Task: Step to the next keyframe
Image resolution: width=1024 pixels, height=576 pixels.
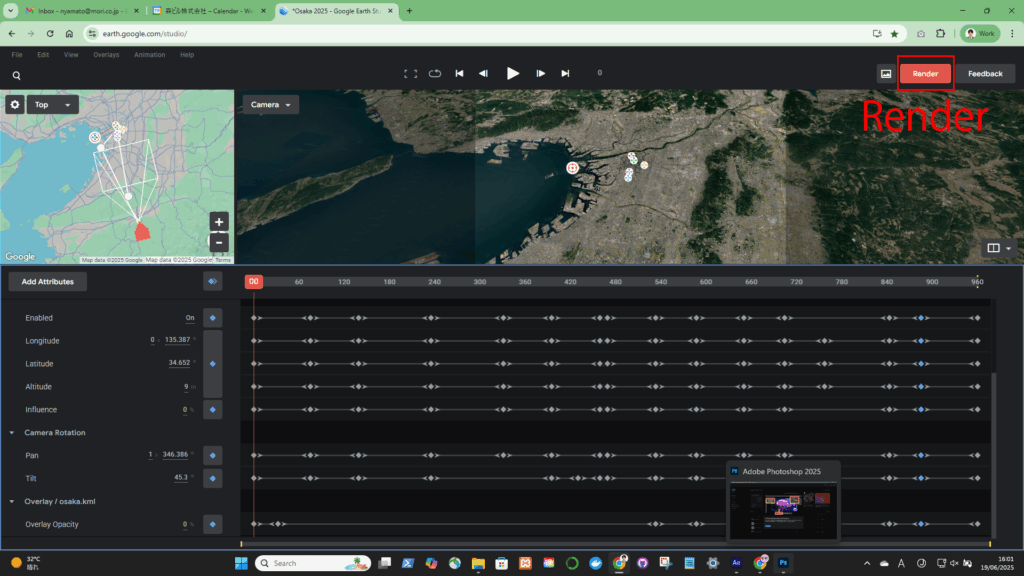Action: click(x=541, y=73)
